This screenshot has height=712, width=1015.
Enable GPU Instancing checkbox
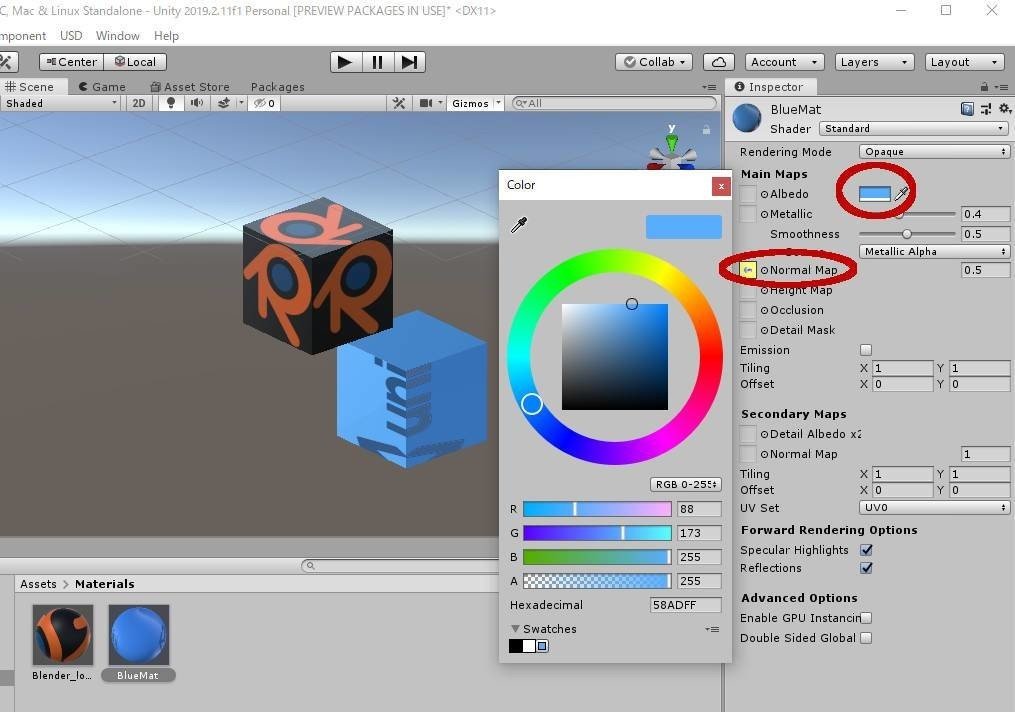tap(866, 618)
